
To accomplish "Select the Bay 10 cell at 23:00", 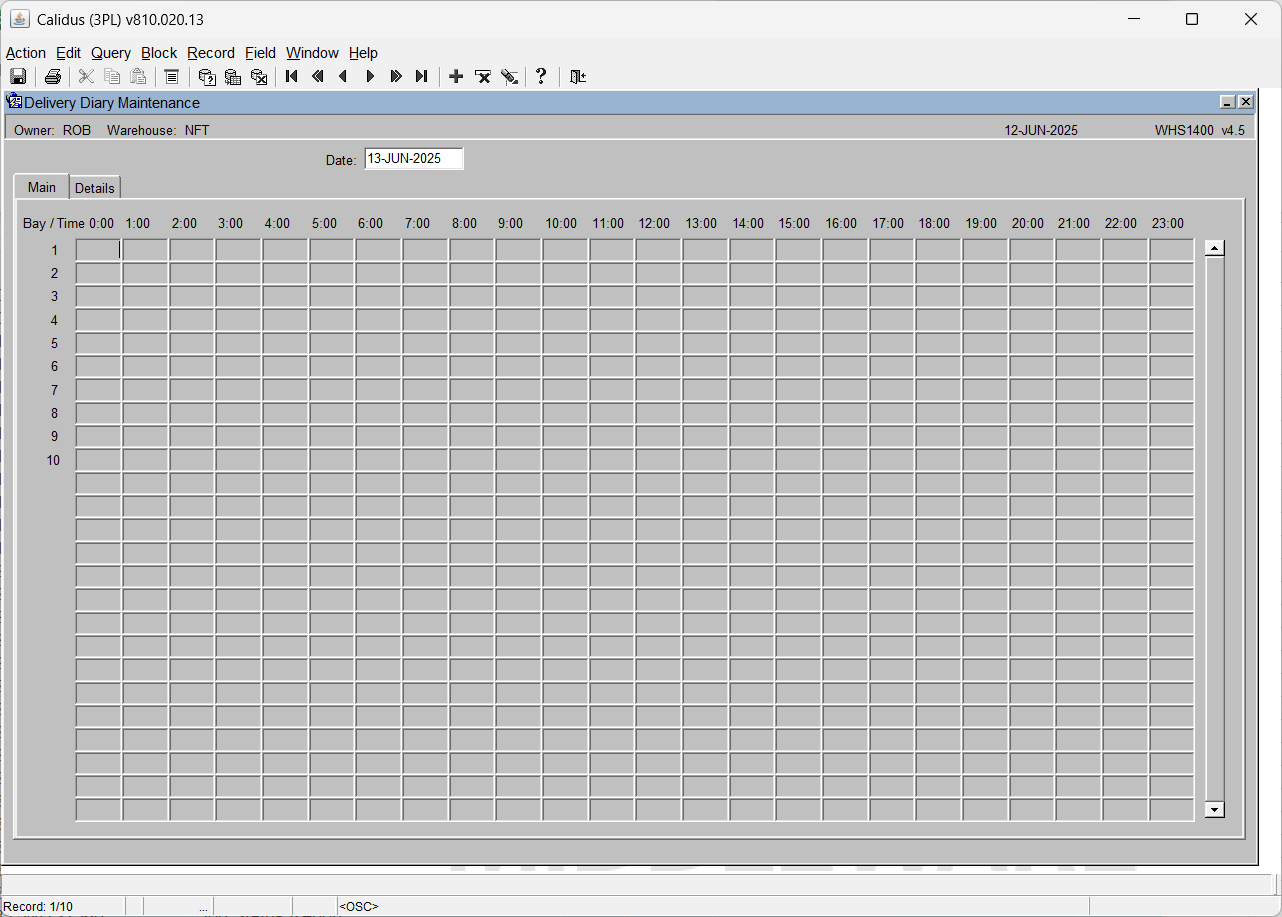I will coord(1171,460).
